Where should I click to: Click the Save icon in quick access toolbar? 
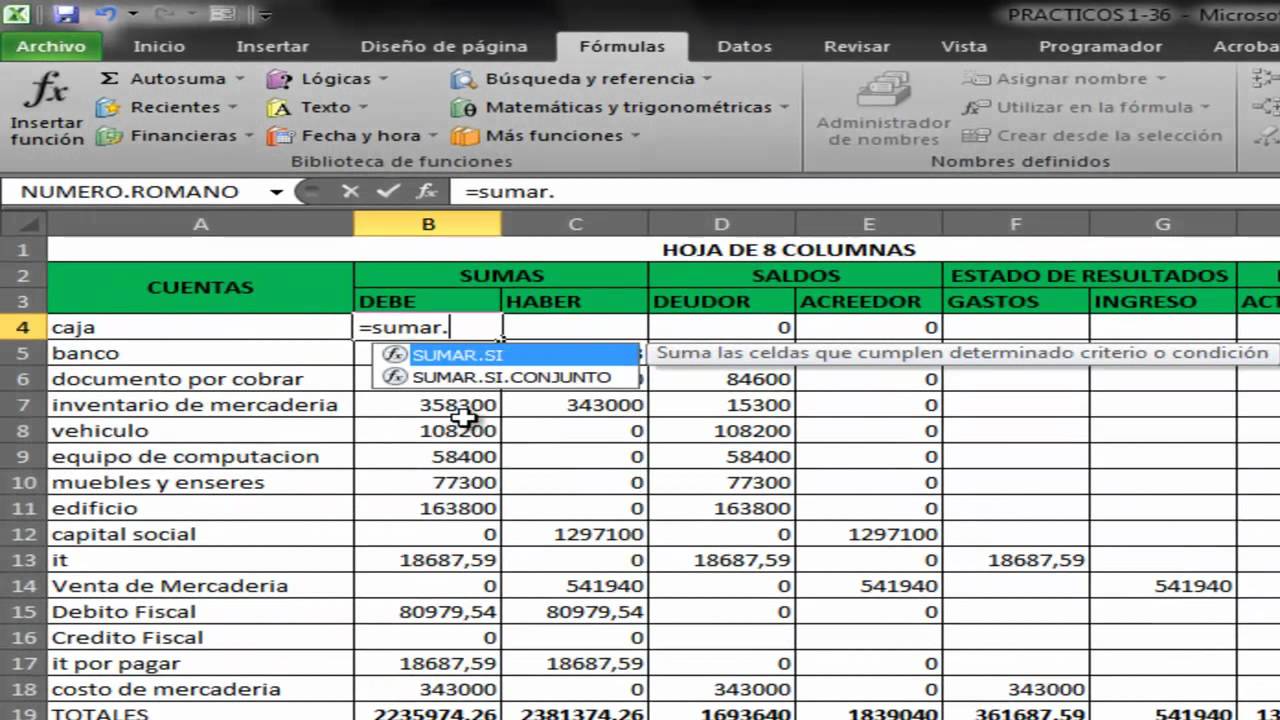[x=66, y=15]
